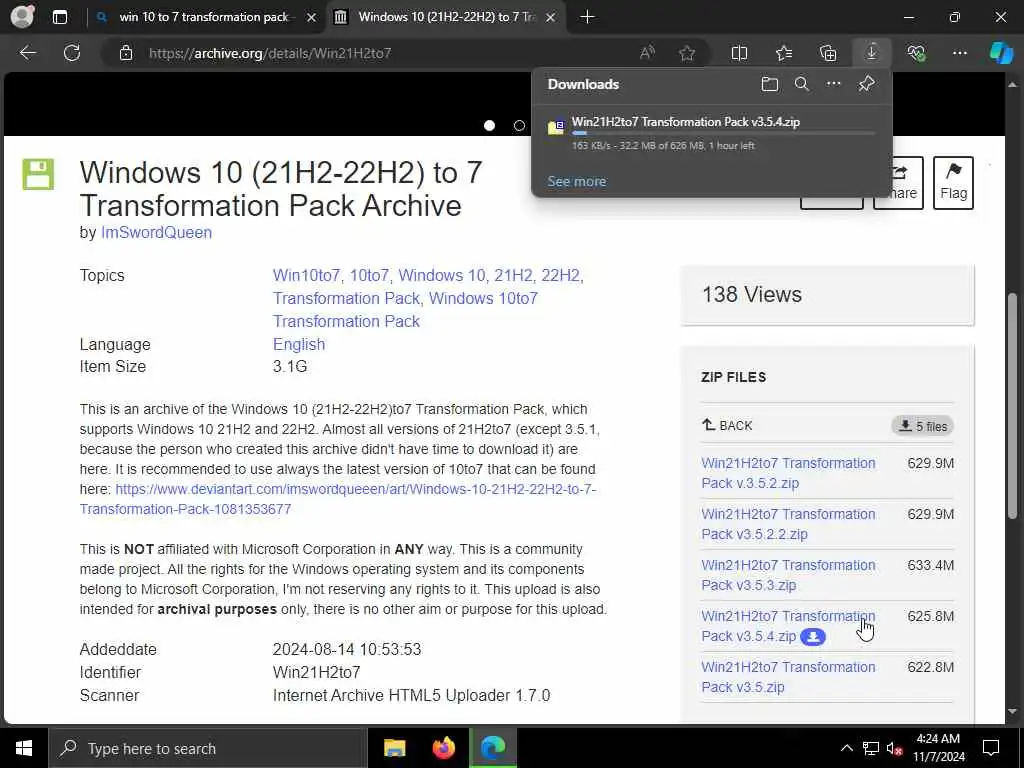
Task: Click the 22H2 topic link
Action: (562, 276)
